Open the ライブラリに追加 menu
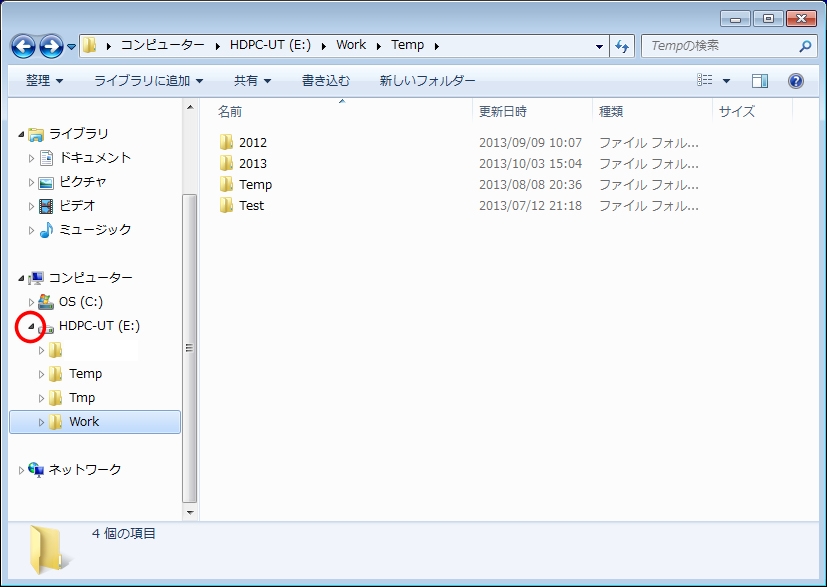Screen dimensions: 827x587 coord(149,81)
